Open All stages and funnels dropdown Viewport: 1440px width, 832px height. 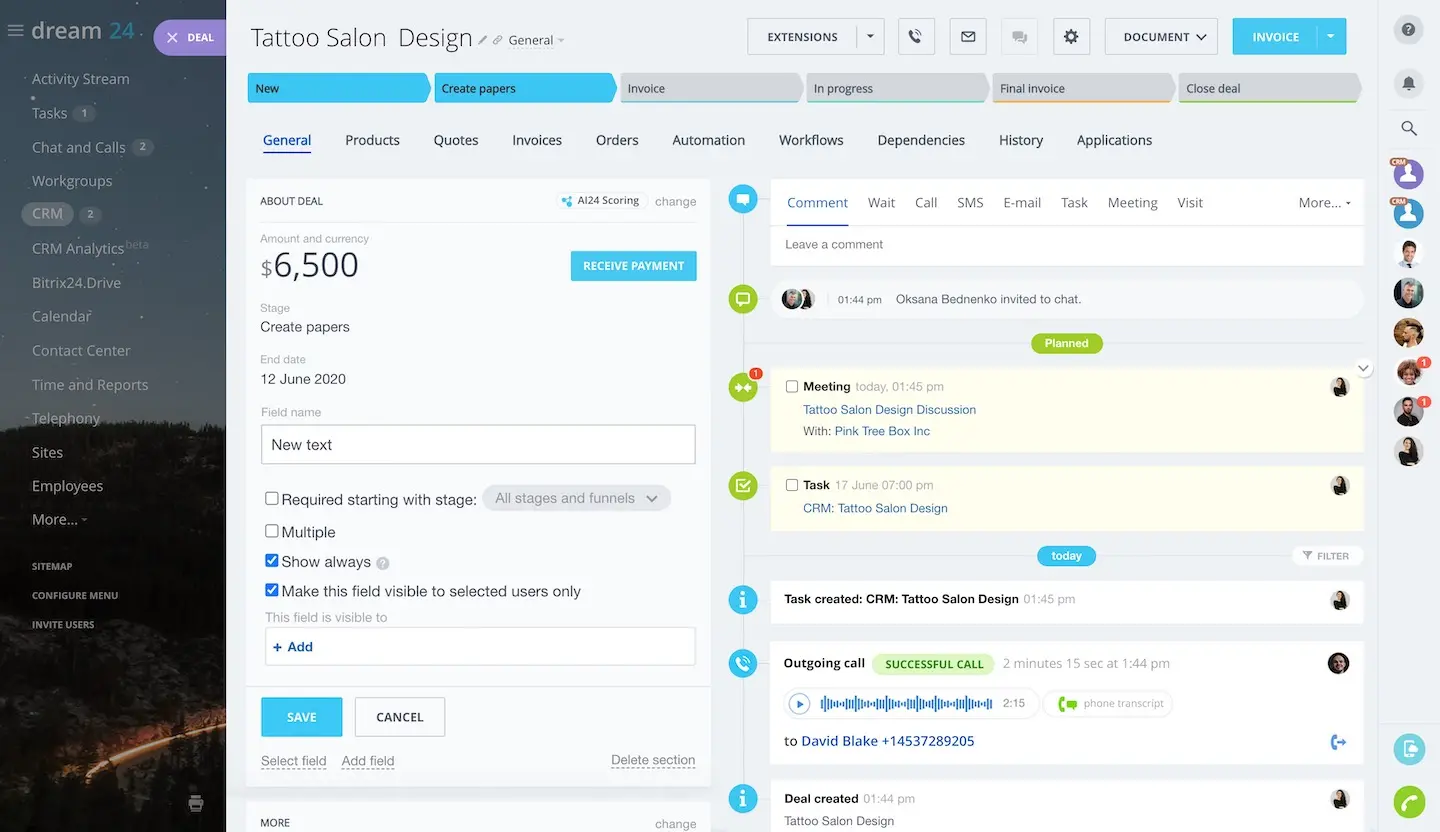click(576, 498)
